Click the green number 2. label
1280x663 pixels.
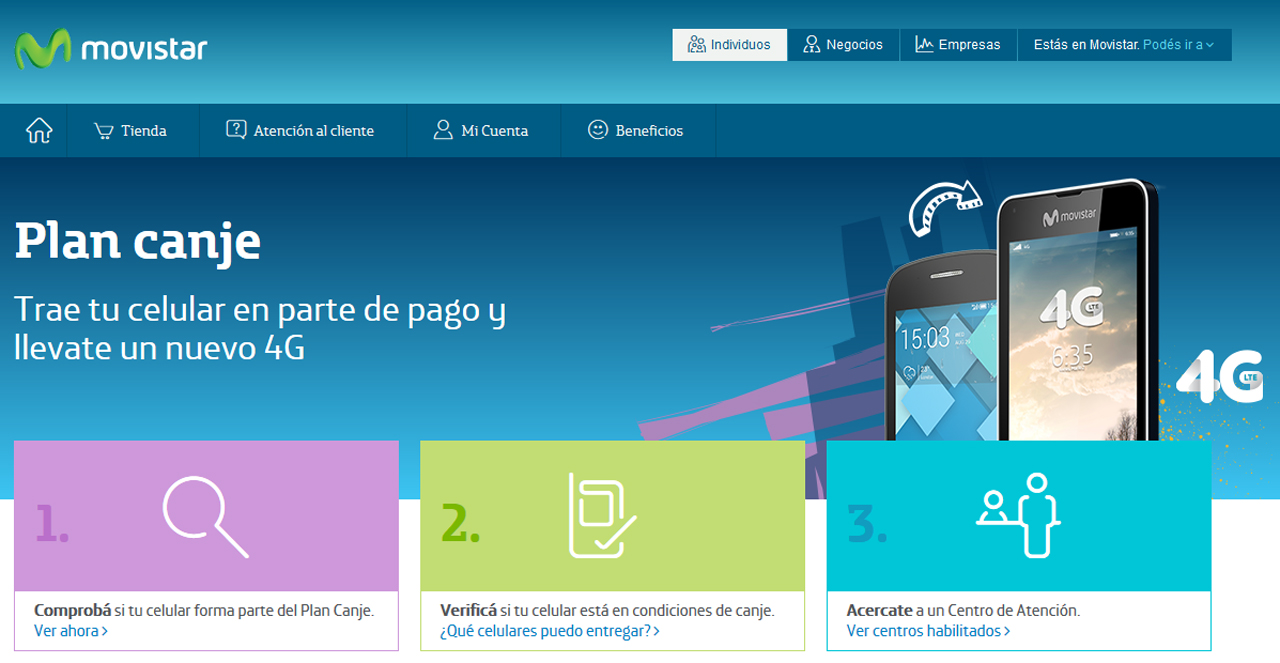click(460, 522)
